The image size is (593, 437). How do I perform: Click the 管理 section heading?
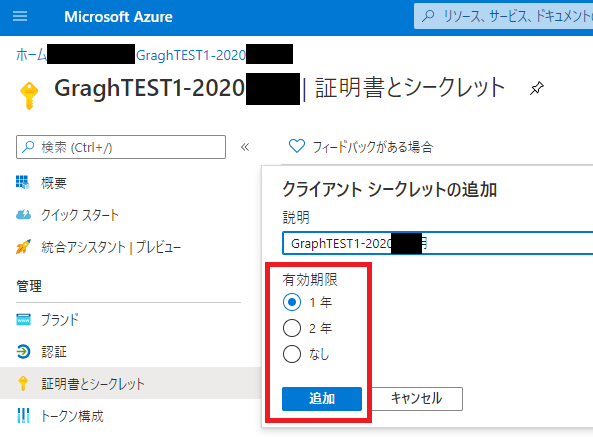click(29, 286)
